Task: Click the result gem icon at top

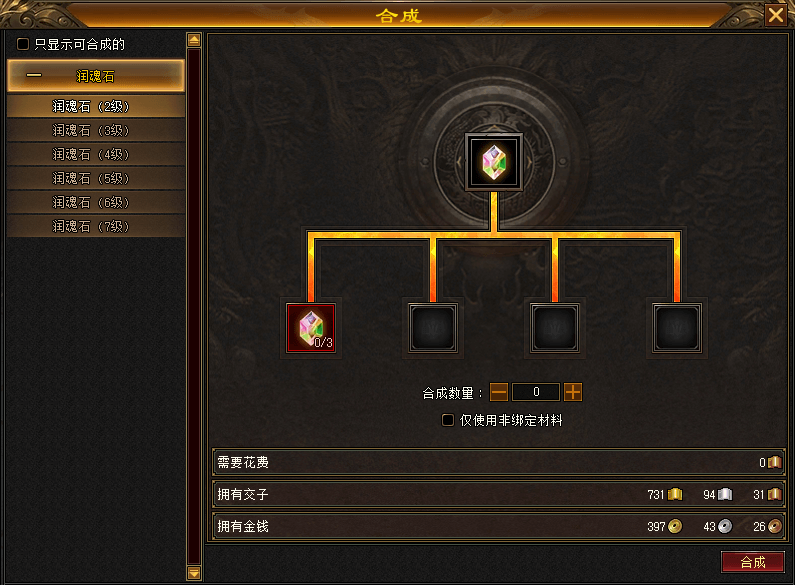Action: (494, 162)
